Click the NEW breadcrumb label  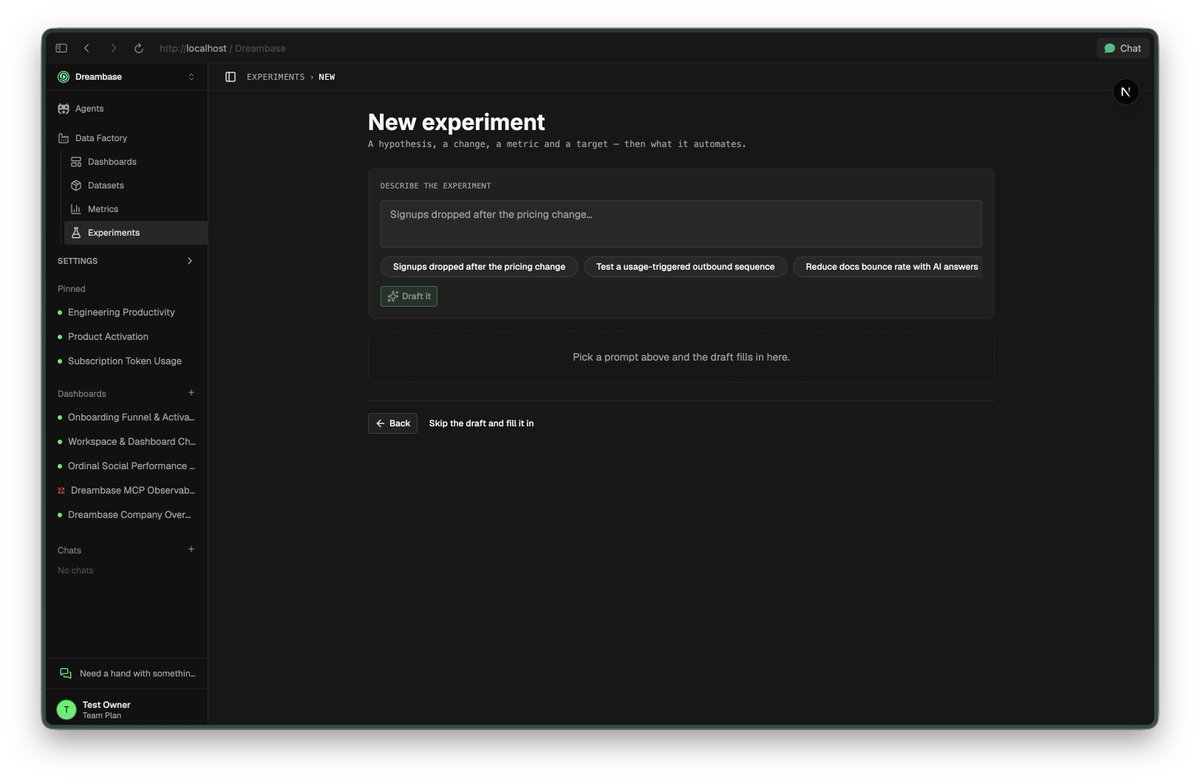[x=327, y=77]
